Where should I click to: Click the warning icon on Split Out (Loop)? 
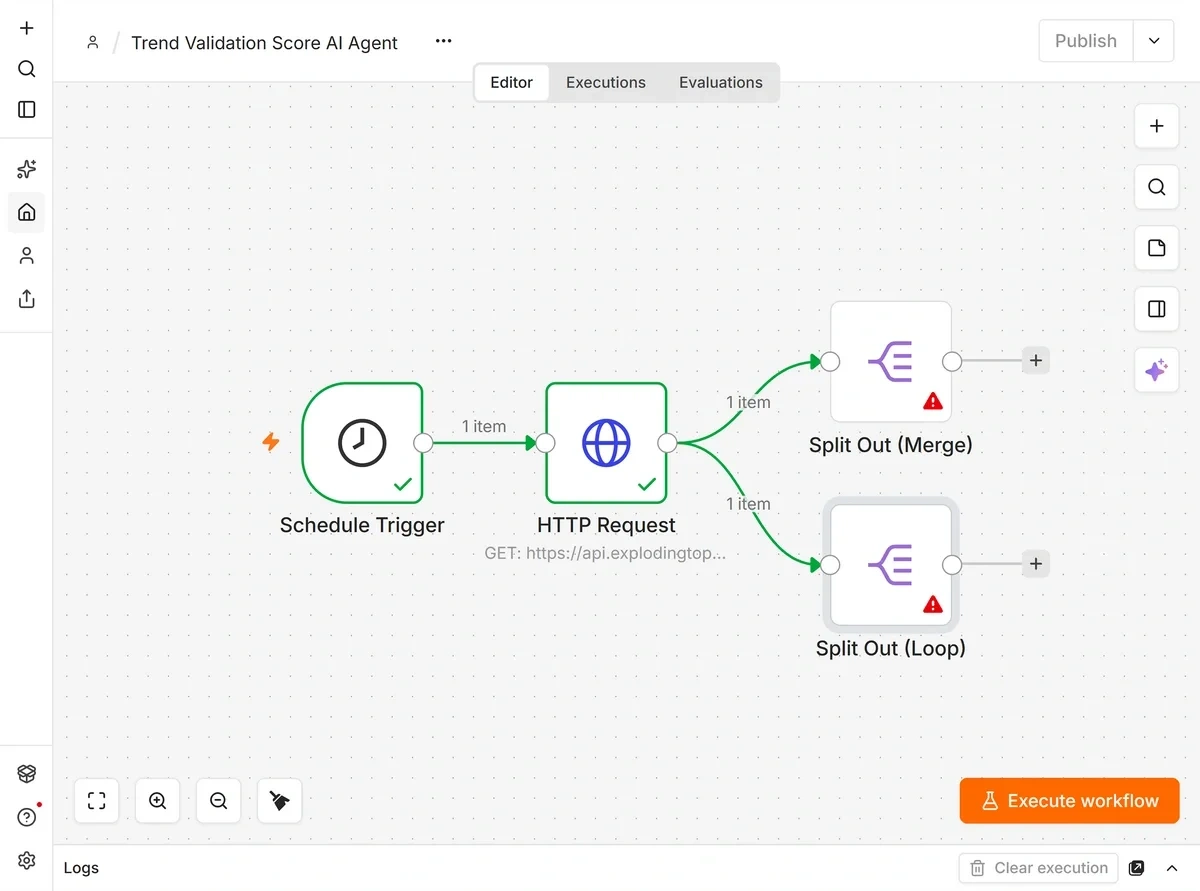pos(933,604)
